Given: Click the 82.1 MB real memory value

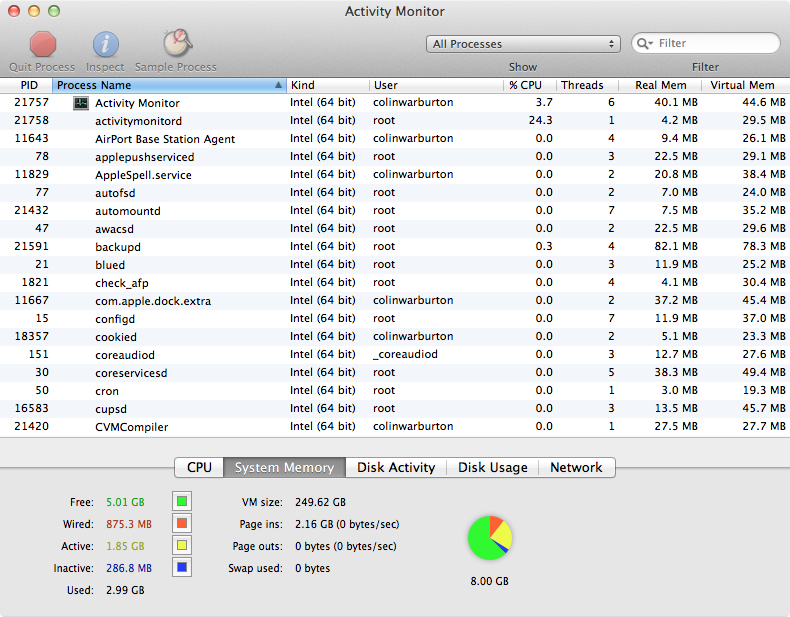Looking at the screenshot, I should tap(676, 246).
